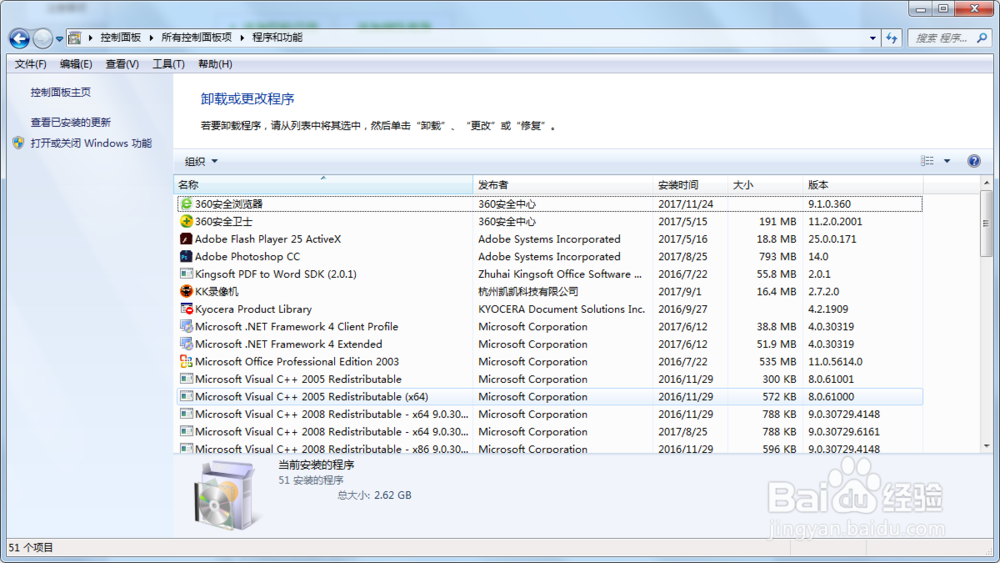Select 360安全卫士 program icon
Screen dimensions: 1000x563
[x=186, y=221]
